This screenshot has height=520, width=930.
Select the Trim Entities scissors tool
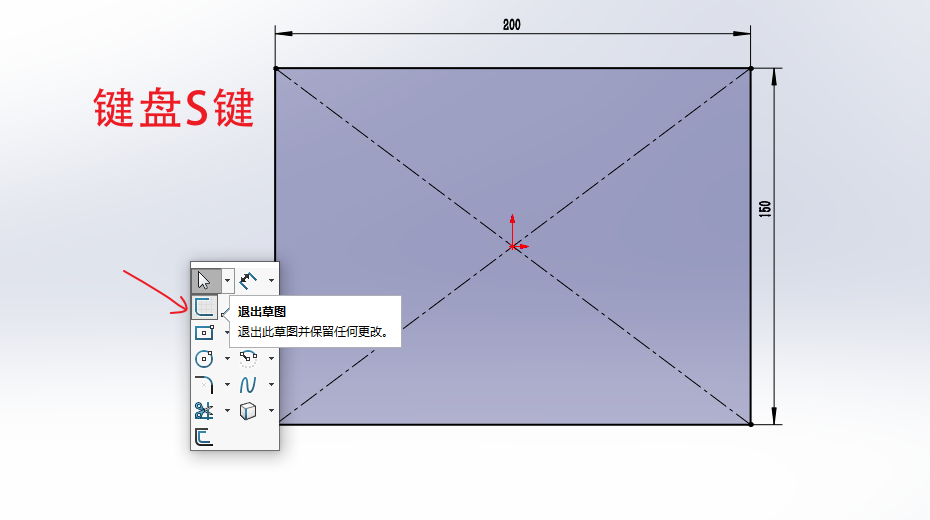204,410
